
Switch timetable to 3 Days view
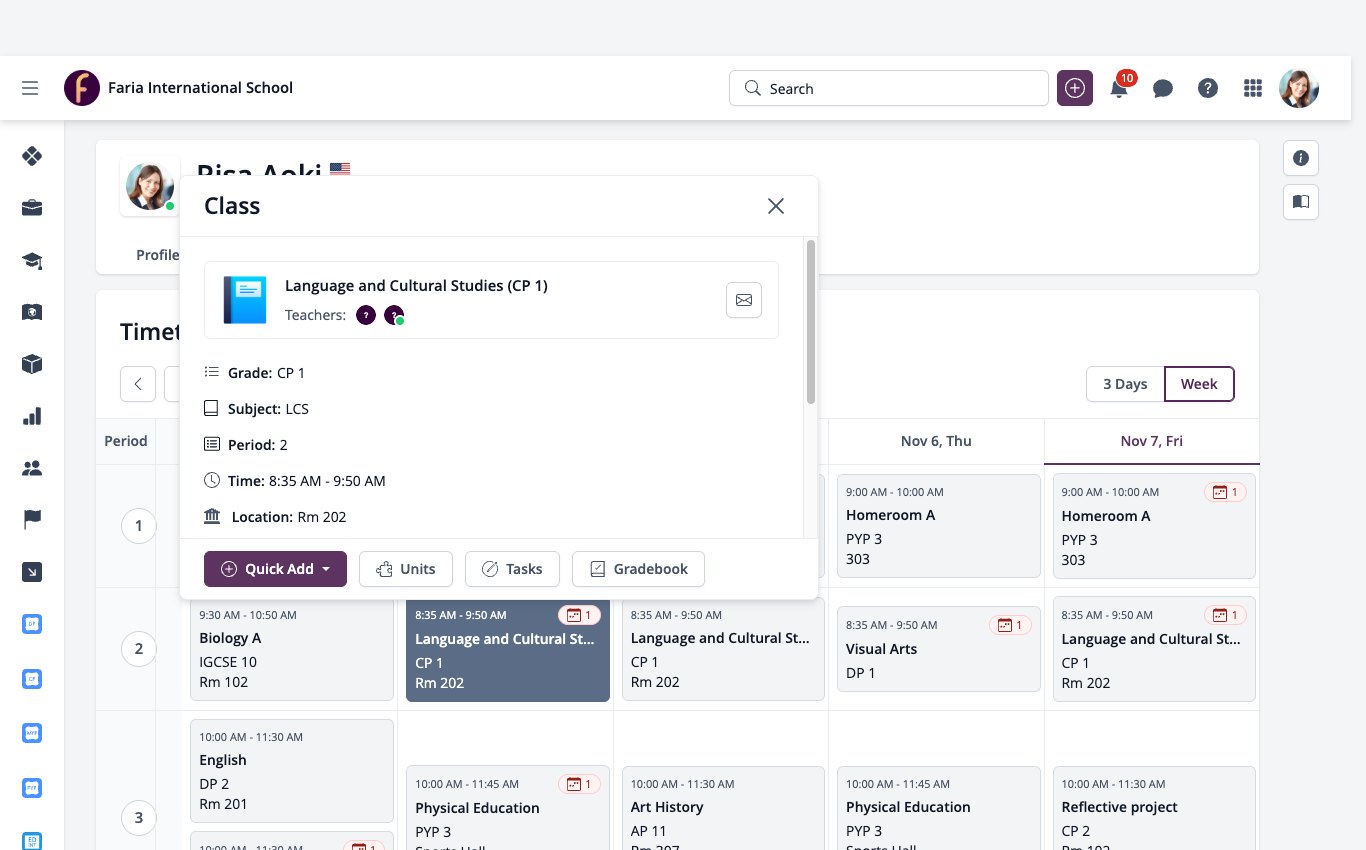coord(1125,384)
